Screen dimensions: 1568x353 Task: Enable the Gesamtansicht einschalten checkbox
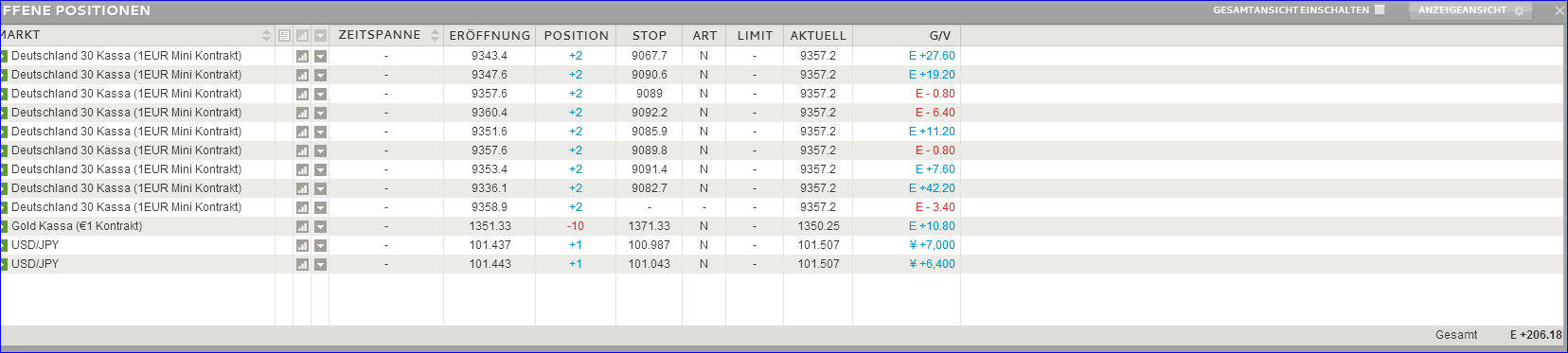coord(1380,9)
